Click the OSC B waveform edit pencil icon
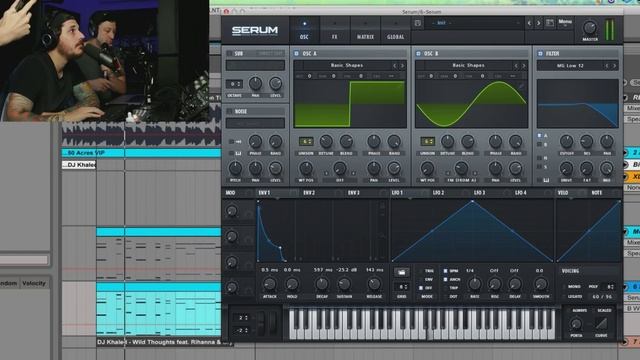Screen dimensions: 640x360 (x=521, y=86)
